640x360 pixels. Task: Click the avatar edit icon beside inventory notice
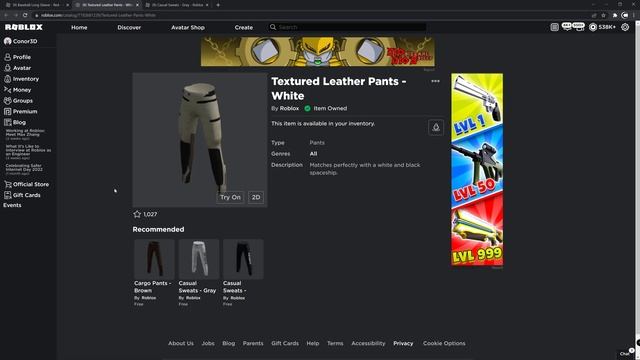point(436,127)
